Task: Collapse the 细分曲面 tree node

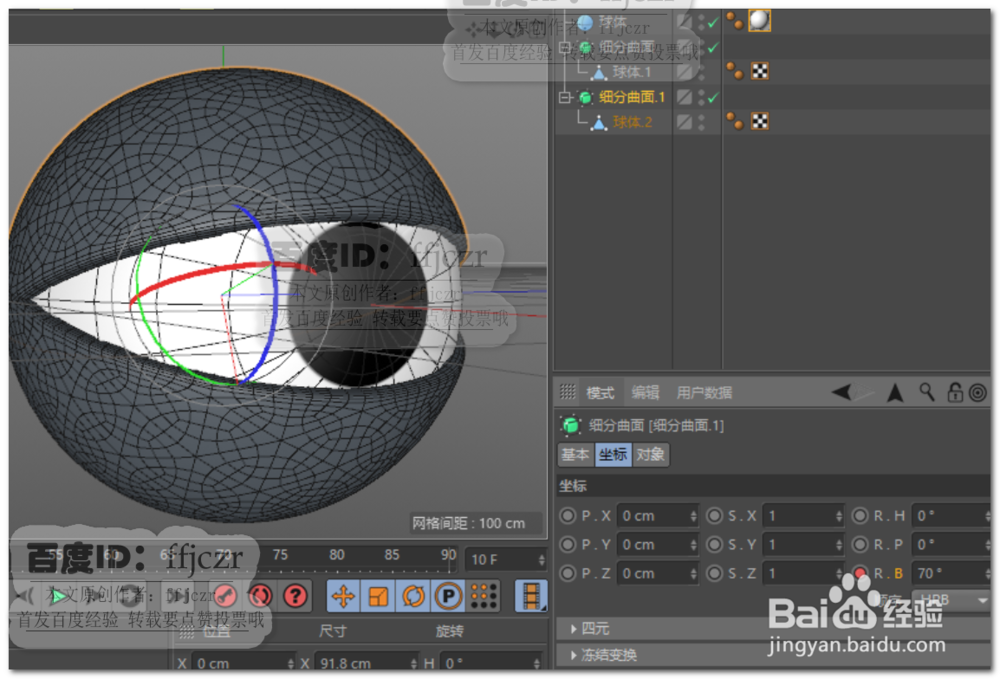Action: point(564,47)
